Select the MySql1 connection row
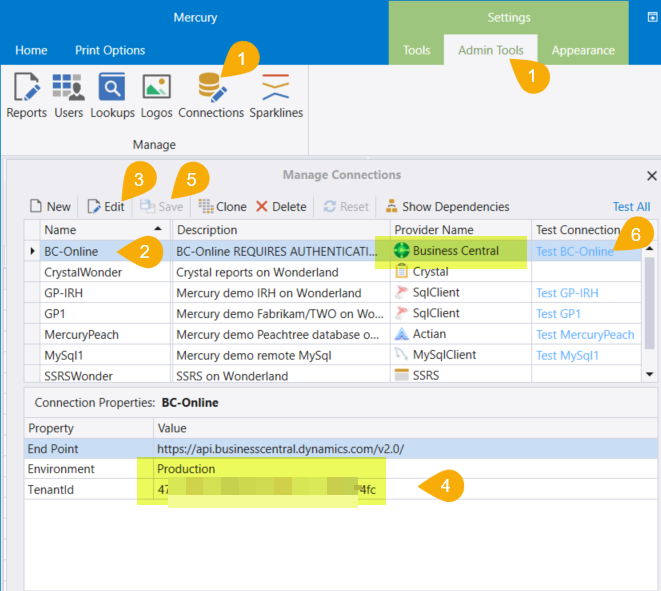 [x=333, y=355]
